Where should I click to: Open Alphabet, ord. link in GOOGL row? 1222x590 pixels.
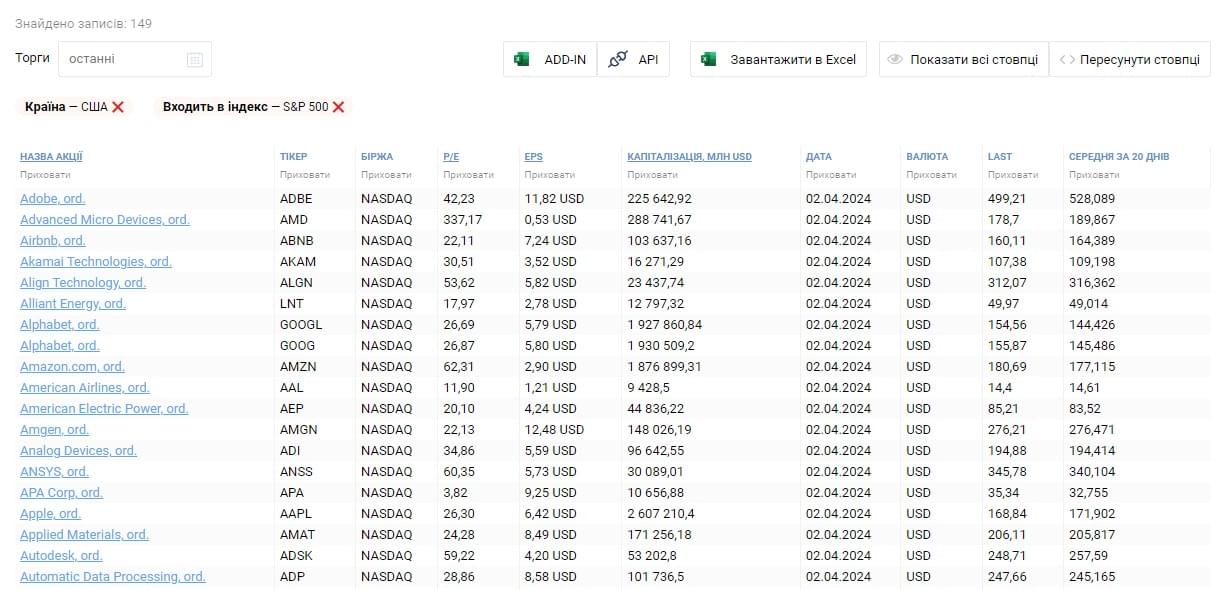59,324
